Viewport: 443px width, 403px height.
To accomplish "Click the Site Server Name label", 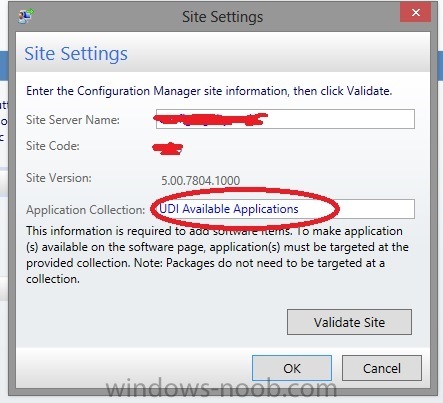I will tap(73, 120).
